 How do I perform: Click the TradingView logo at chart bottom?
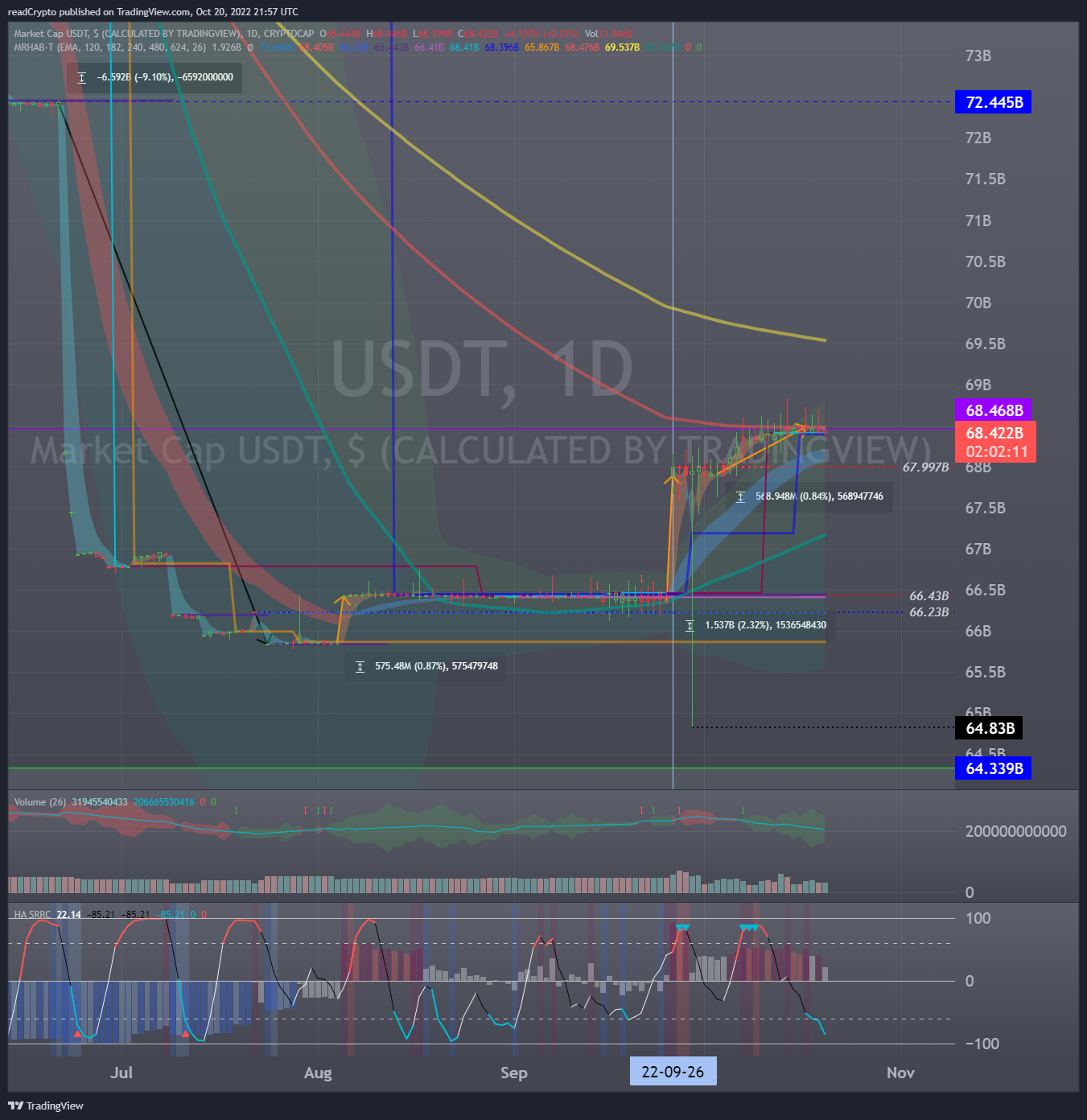[x=46, y=1106]
